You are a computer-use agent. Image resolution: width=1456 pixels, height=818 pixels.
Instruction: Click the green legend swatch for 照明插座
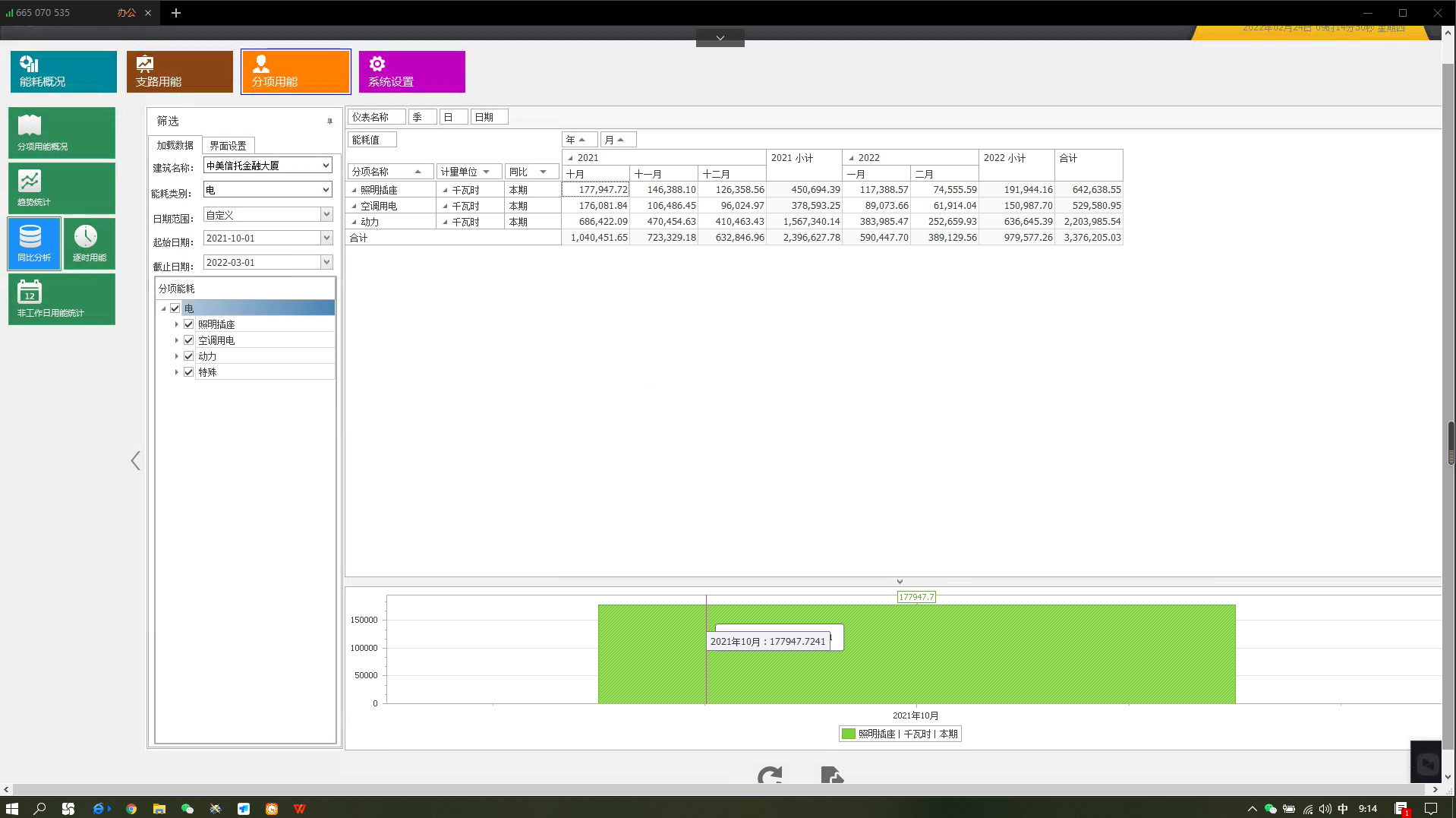coord(848,734)
